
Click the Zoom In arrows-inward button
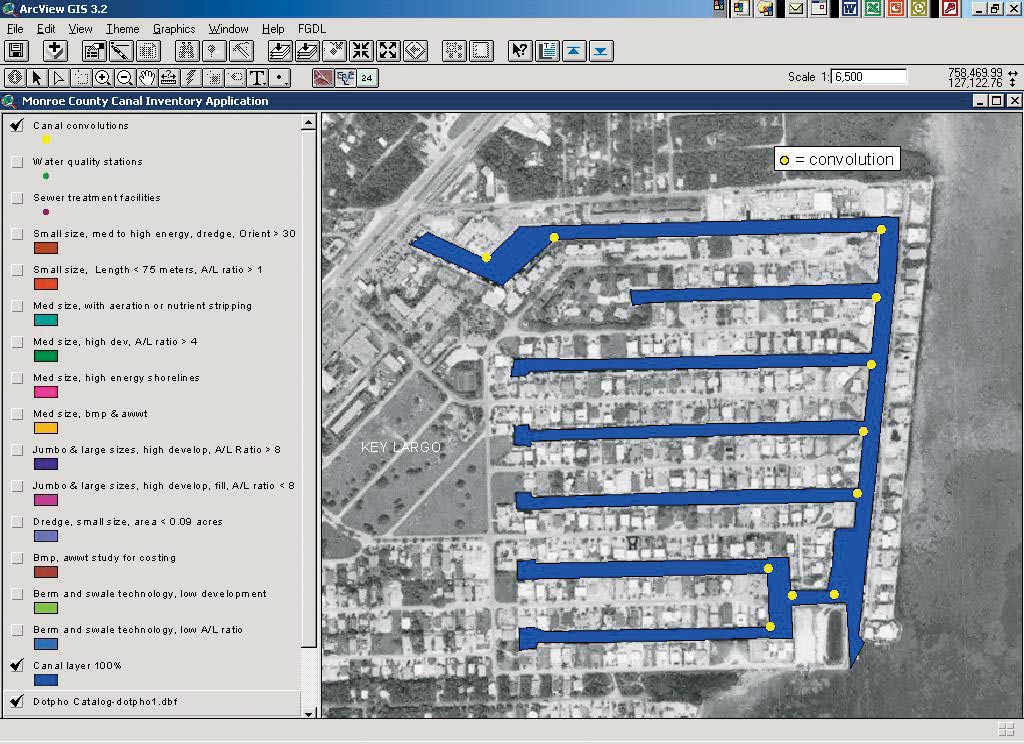click(361, 50)
